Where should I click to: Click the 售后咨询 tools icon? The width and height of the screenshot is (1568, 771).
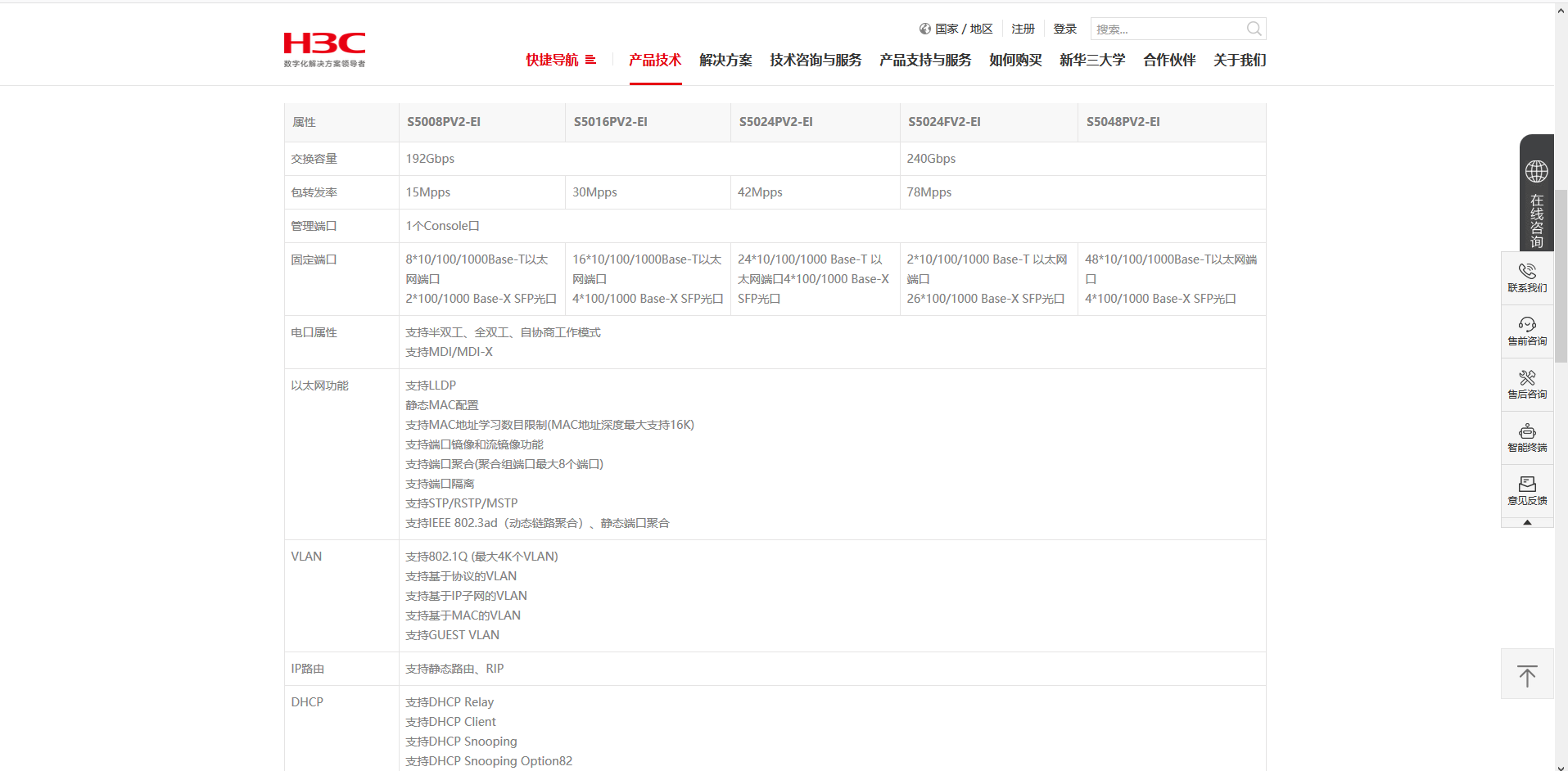(x=1527, y=377)
